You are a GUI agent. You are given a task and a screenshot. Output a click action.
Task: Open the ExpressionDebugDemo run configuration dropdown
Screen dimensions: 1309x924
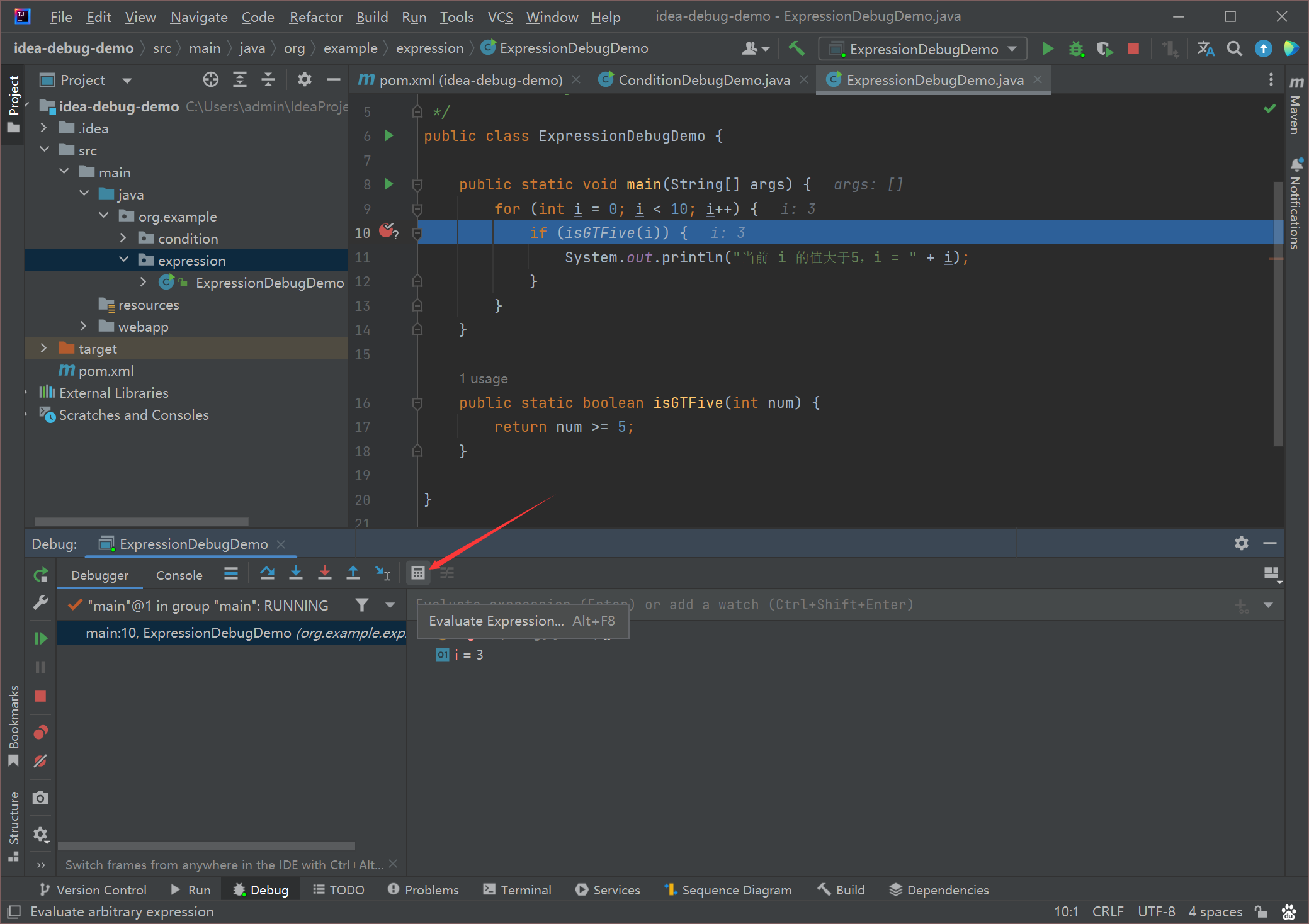pyautogui.click(x=923, y=49)
